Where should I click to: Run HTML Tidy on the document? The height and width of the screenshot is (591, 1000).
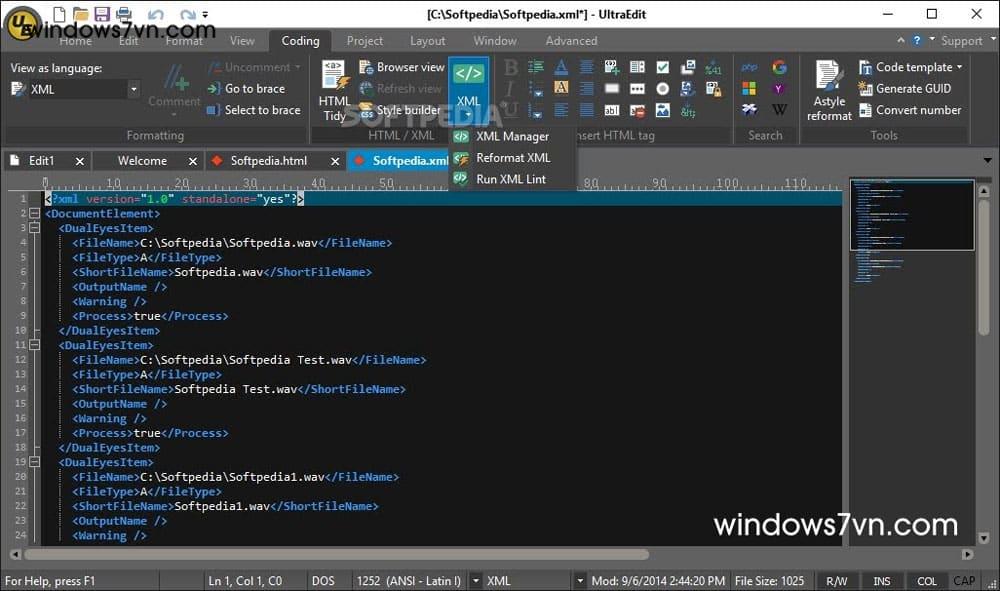(334, 91)
